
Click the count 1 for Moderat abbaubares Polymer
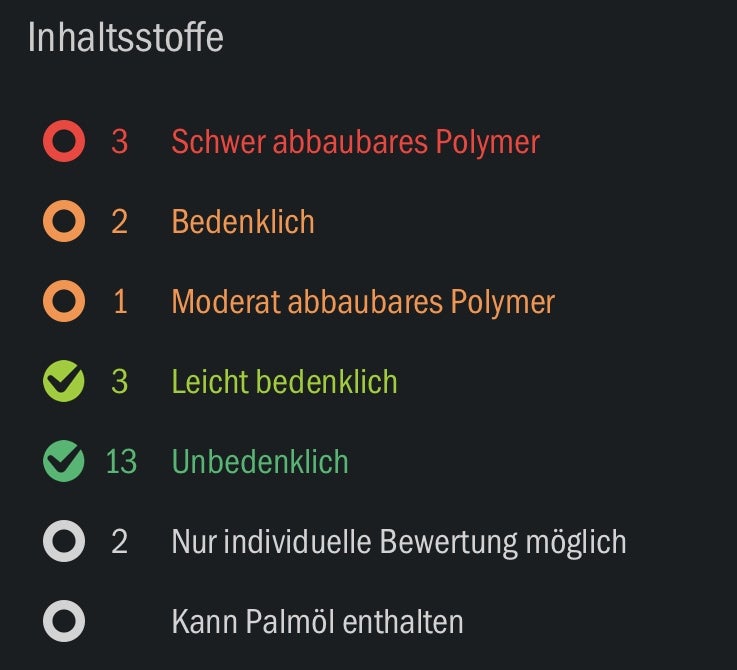point(120,301)
